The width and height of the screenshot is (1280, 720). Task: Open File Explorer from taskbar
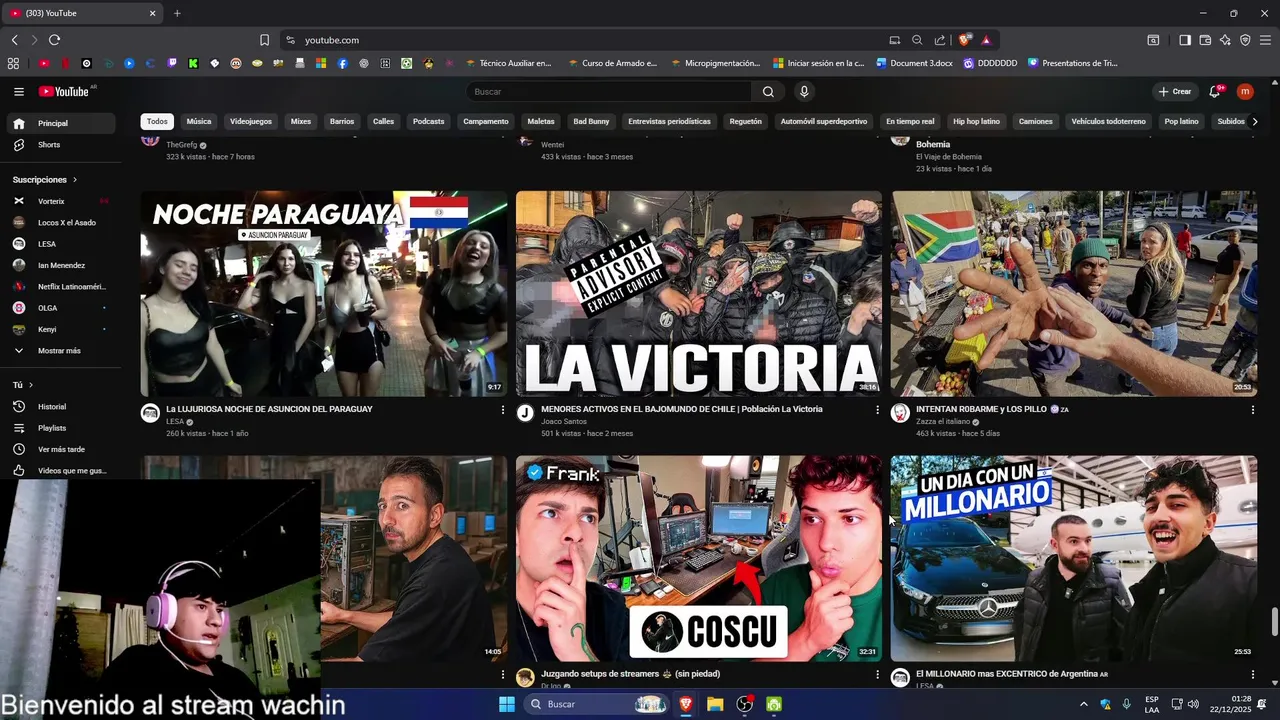click(715, 704)
